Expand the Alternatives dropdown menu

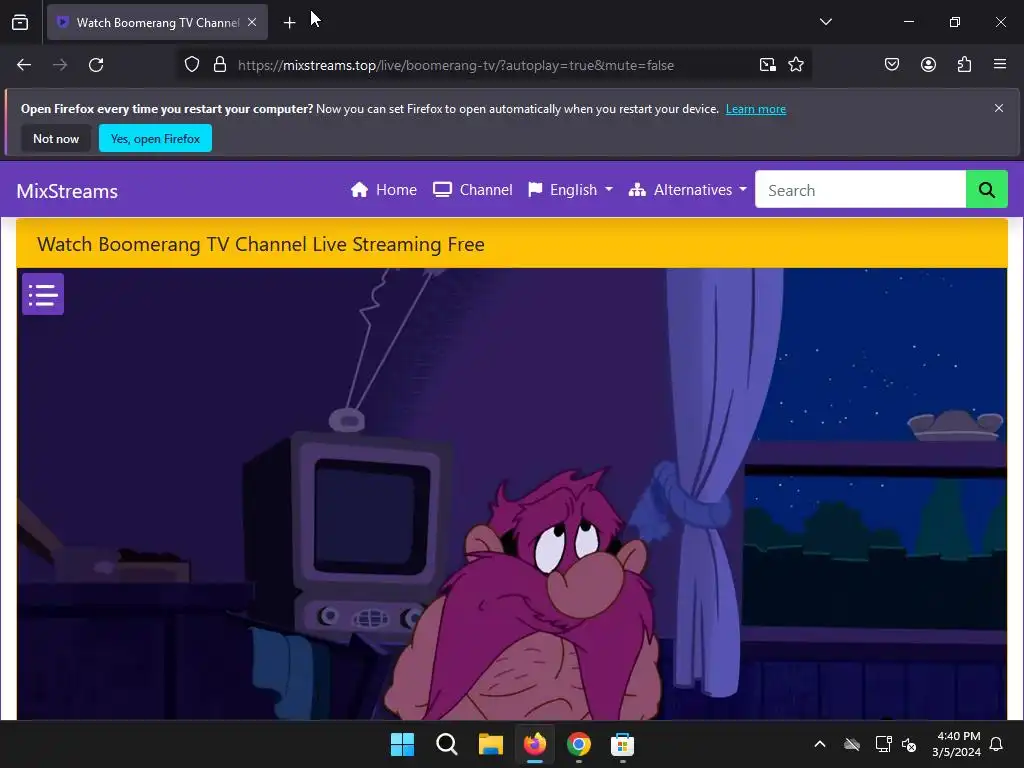click(687, 190)
